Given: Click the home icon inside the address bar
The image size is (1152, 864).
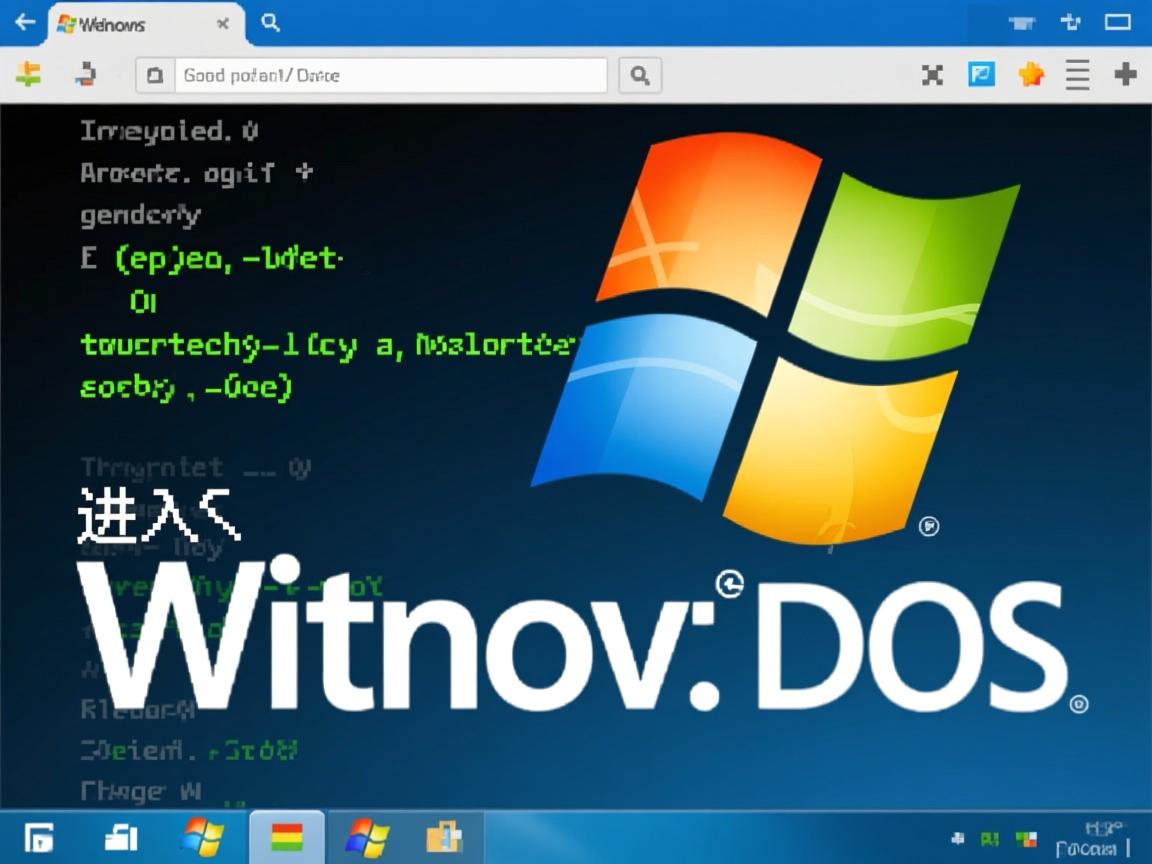Looking at the screenshot, I should point(154,75).
